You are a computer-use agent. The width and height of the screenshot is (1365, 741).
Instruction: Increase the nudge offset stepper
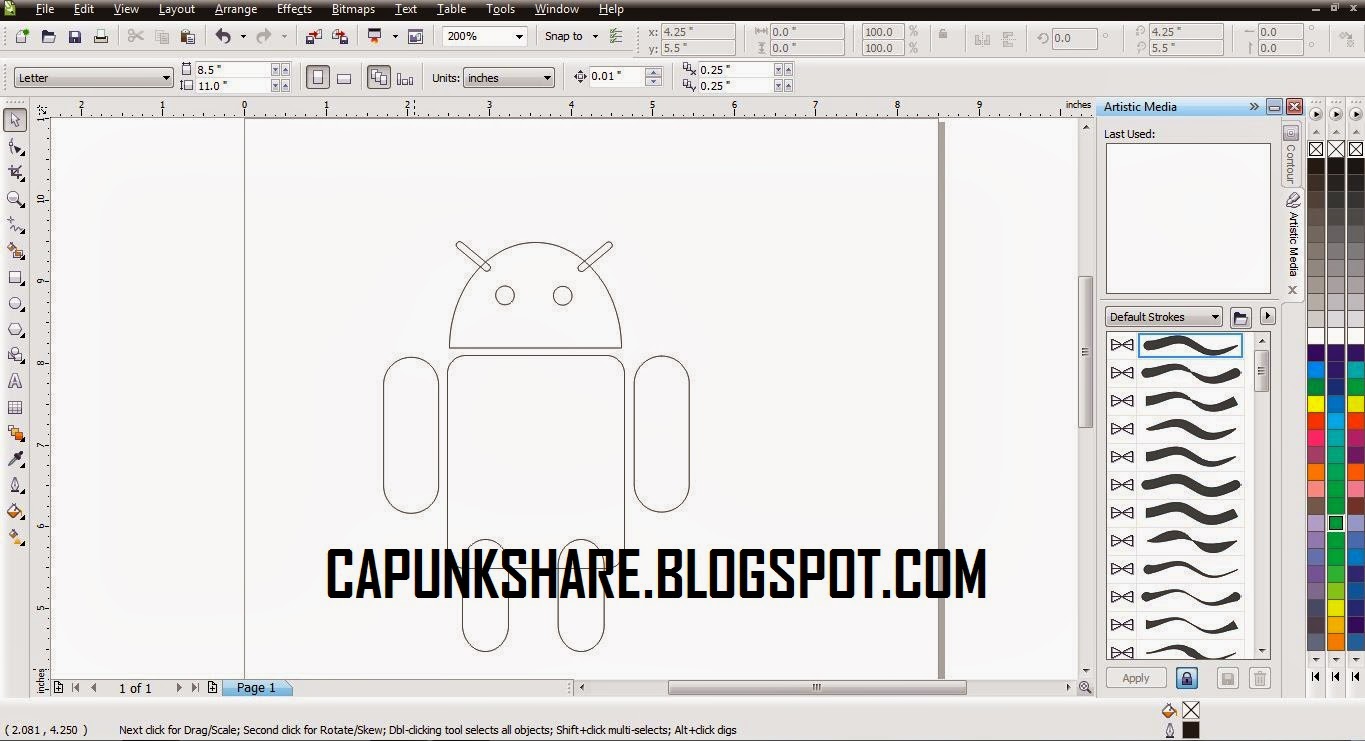click(654, 73)
